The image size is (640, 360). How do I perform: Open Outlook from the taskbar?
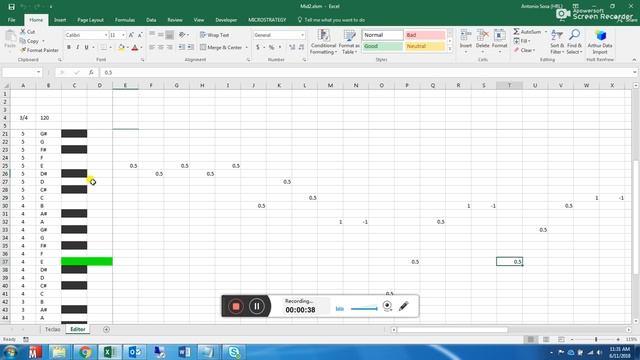coord(134,352)
